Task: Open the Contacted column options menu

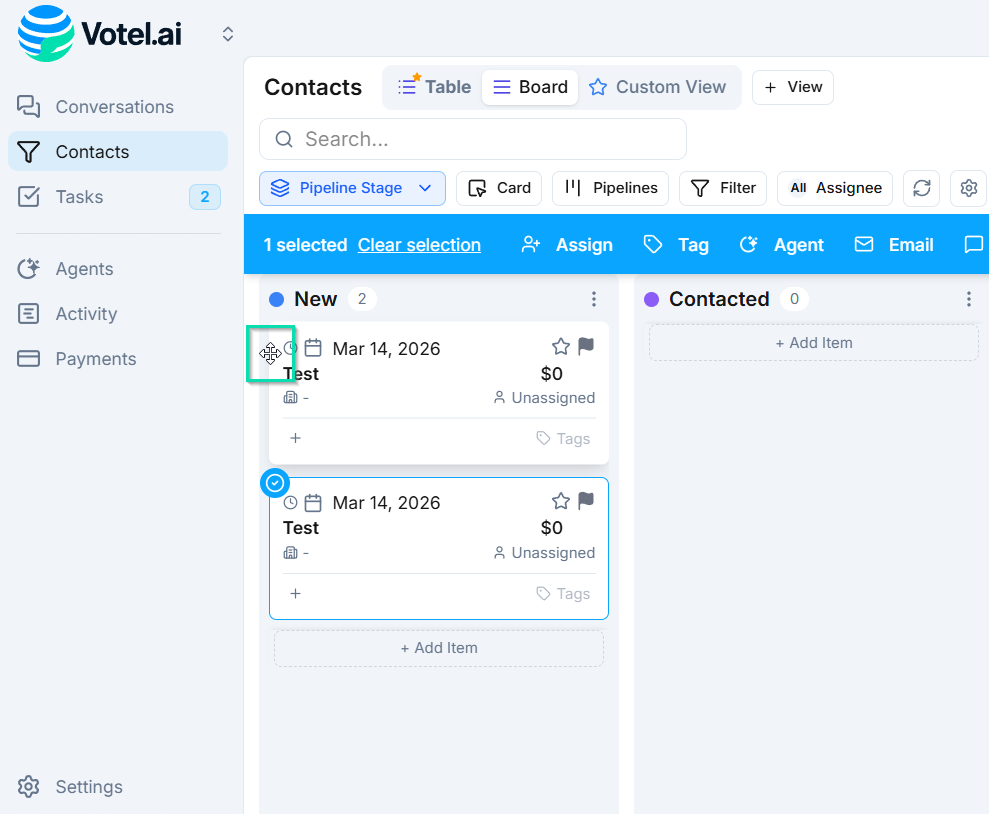Action: 968,298
